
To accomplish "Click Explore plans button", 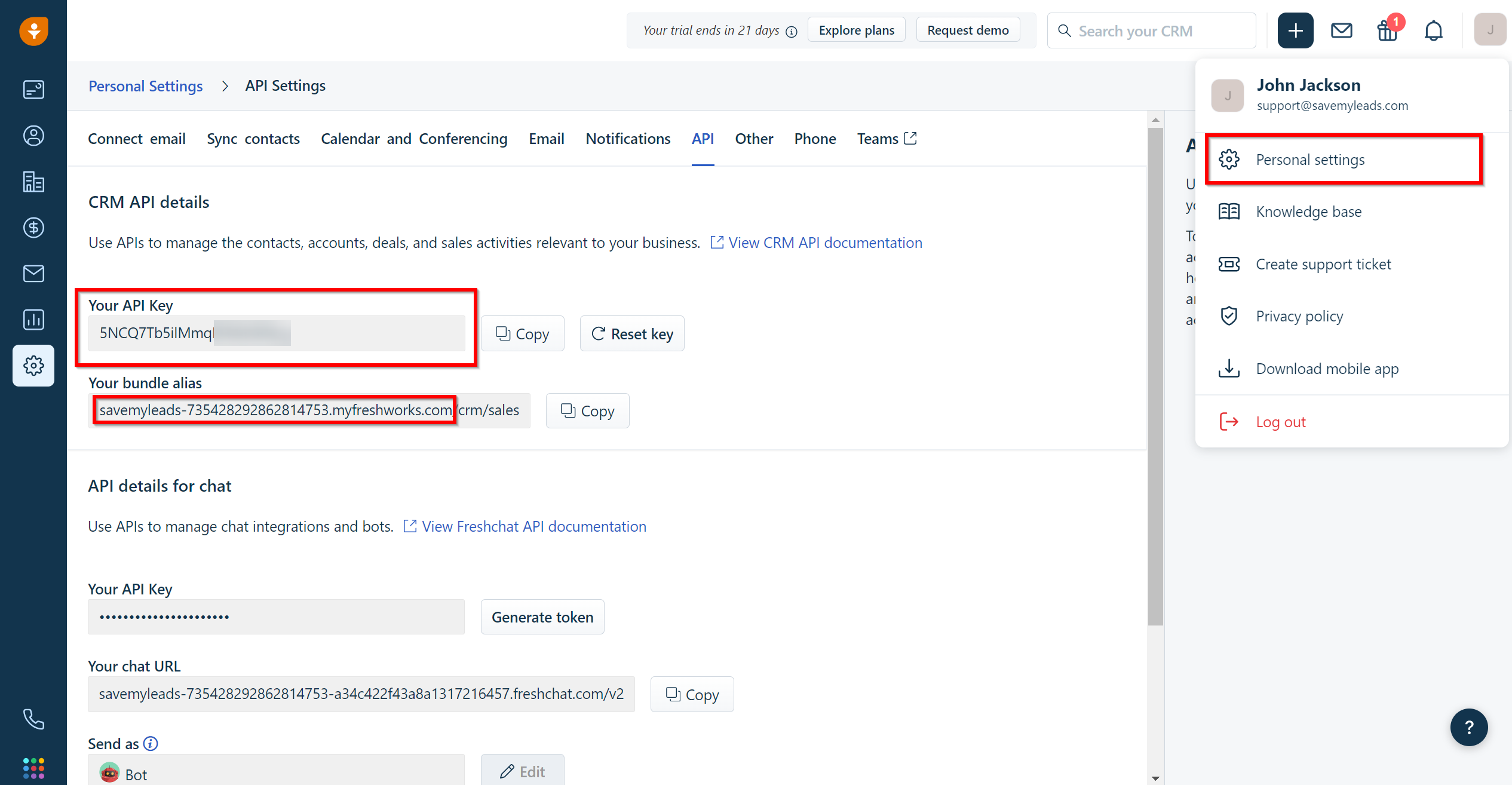I will point(856,30).
